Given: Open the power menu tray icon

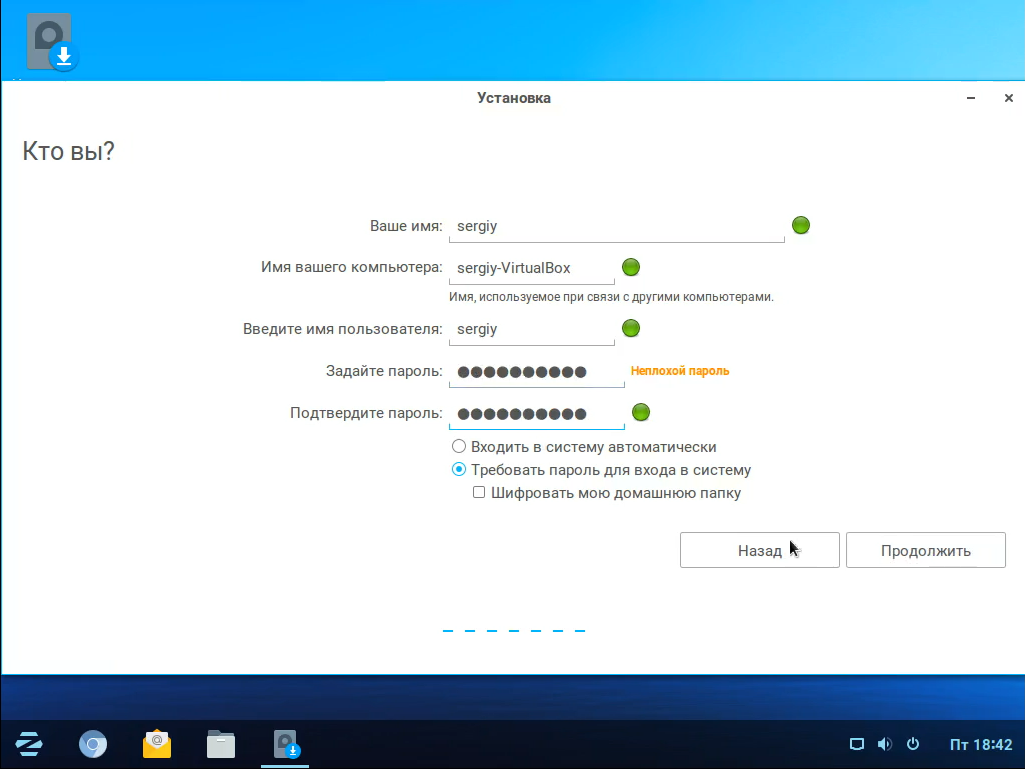Looking at the screenshot, I should 912,744.
